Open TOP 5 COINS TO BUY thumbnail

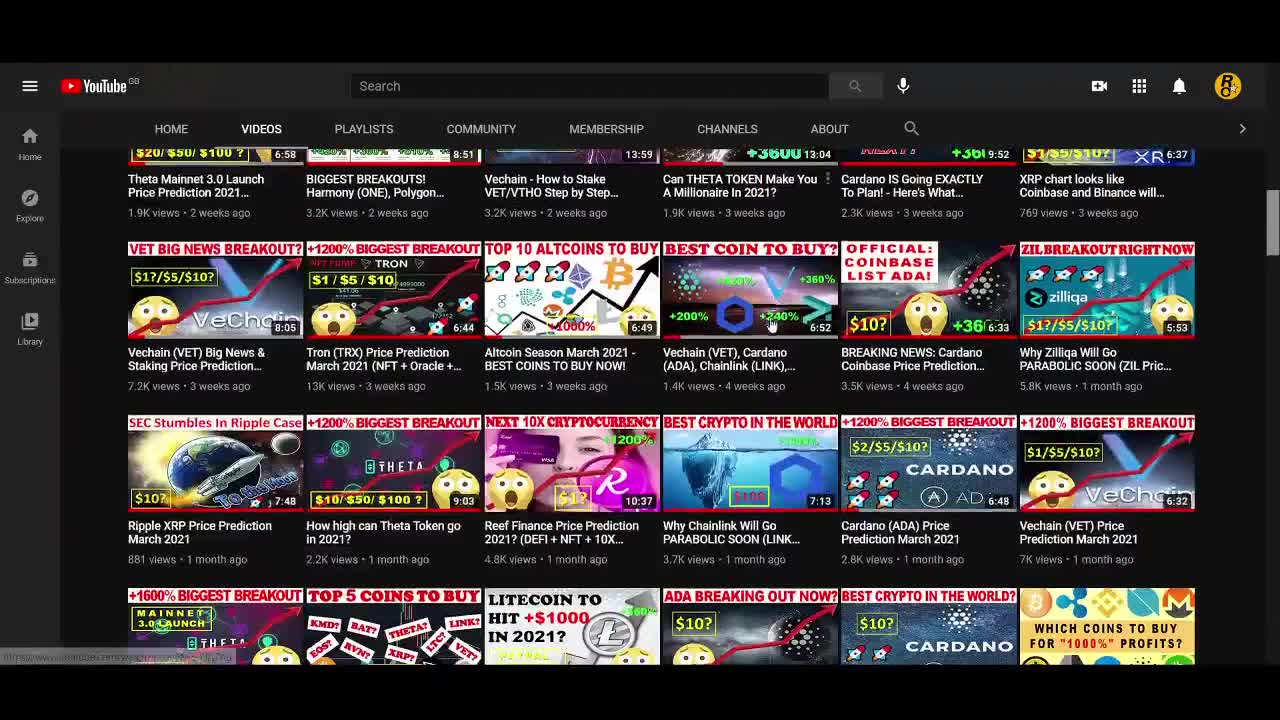(x=393, y=626)
